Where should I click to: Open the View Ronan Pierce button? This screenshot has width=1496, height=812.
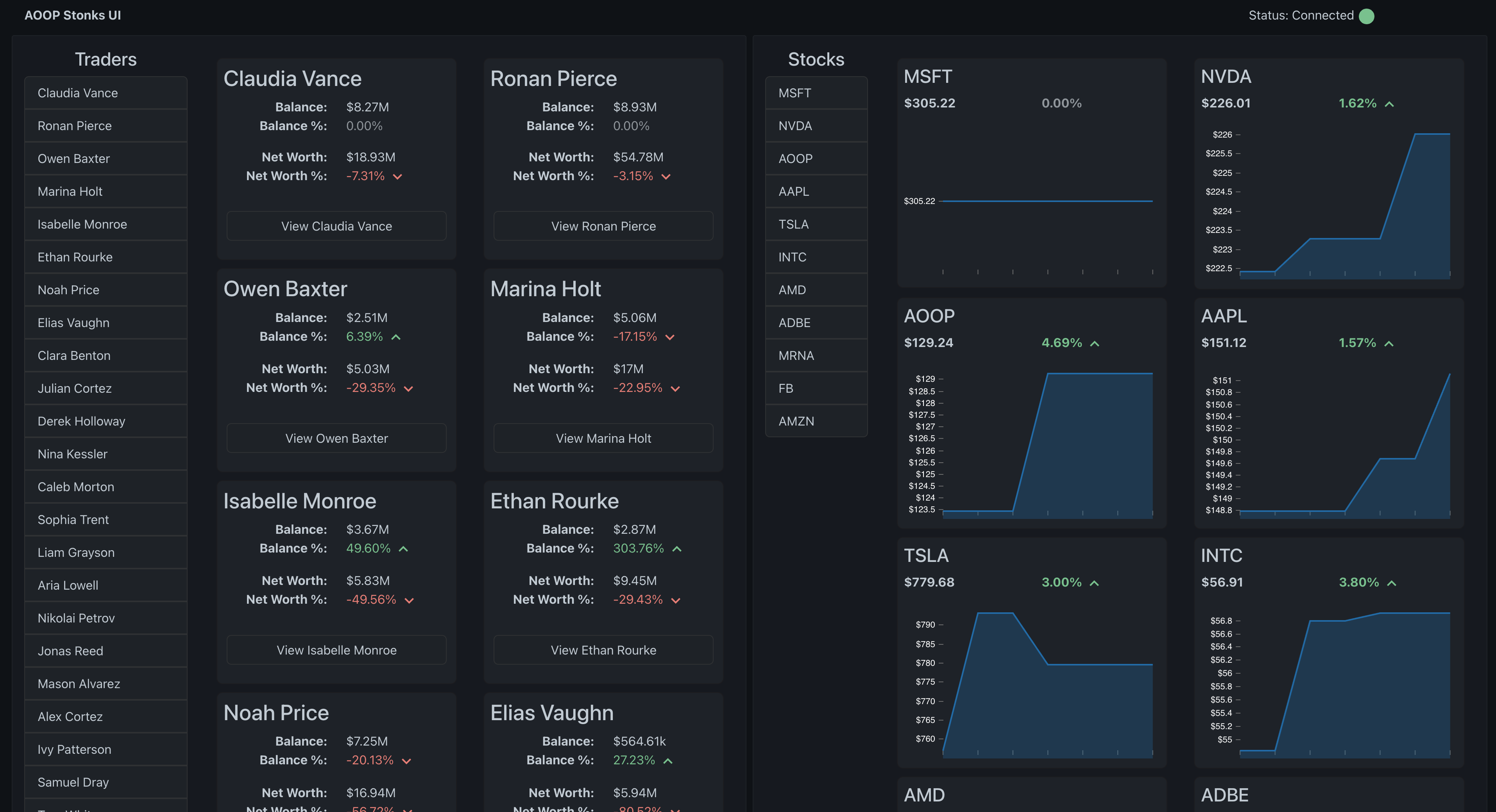point(603,226)
